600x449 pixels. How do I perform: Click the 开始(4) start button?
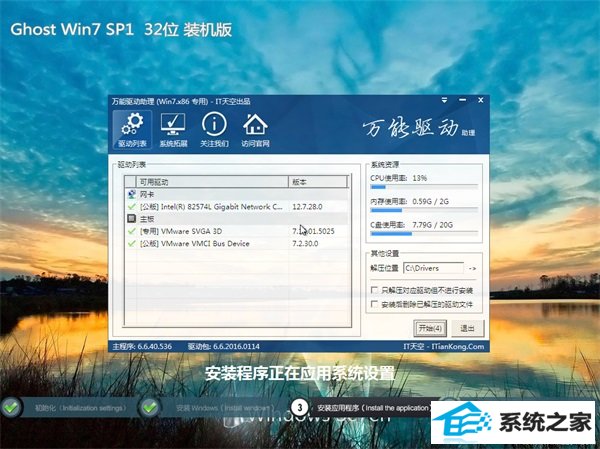click(x=430, y=328)
